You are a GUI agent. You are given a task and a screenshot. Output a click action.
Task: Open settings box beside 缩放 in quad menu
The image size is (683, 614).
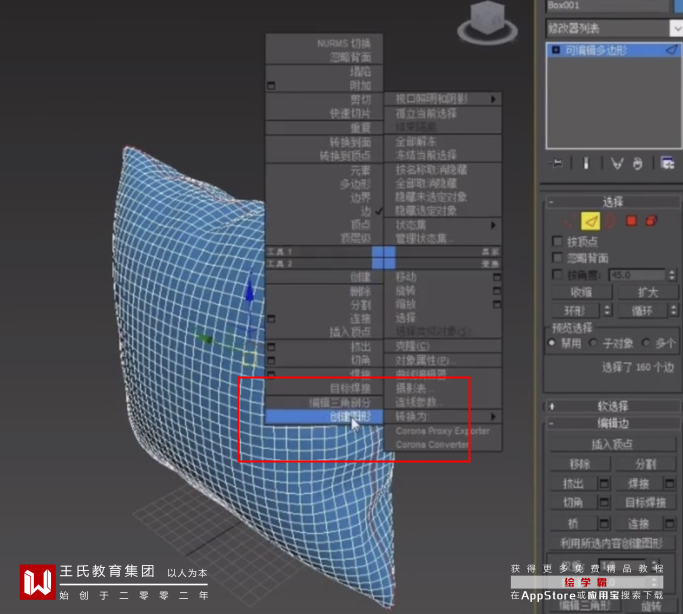click(x=497, y=304)
